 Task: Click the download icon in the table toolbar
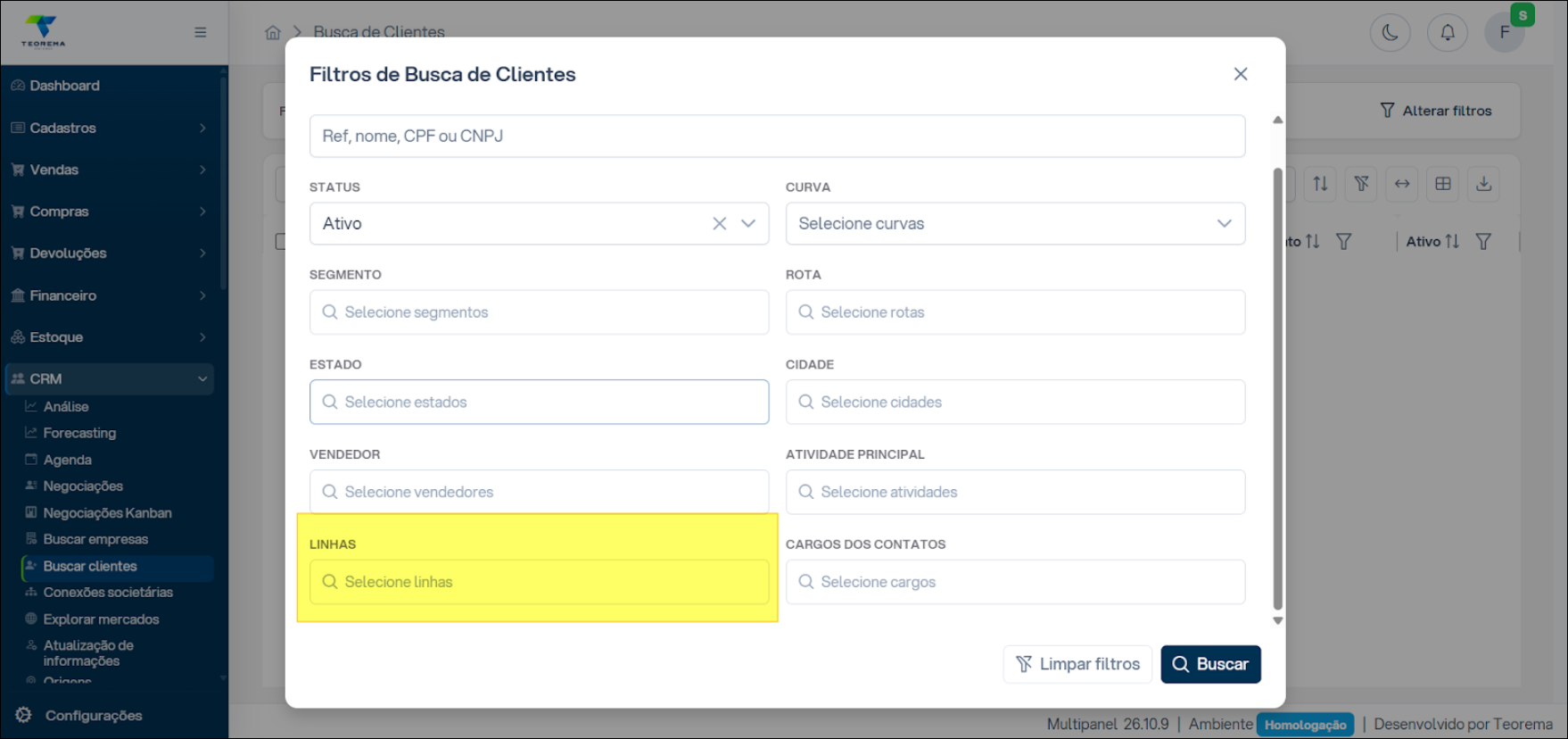(1483, 184)
